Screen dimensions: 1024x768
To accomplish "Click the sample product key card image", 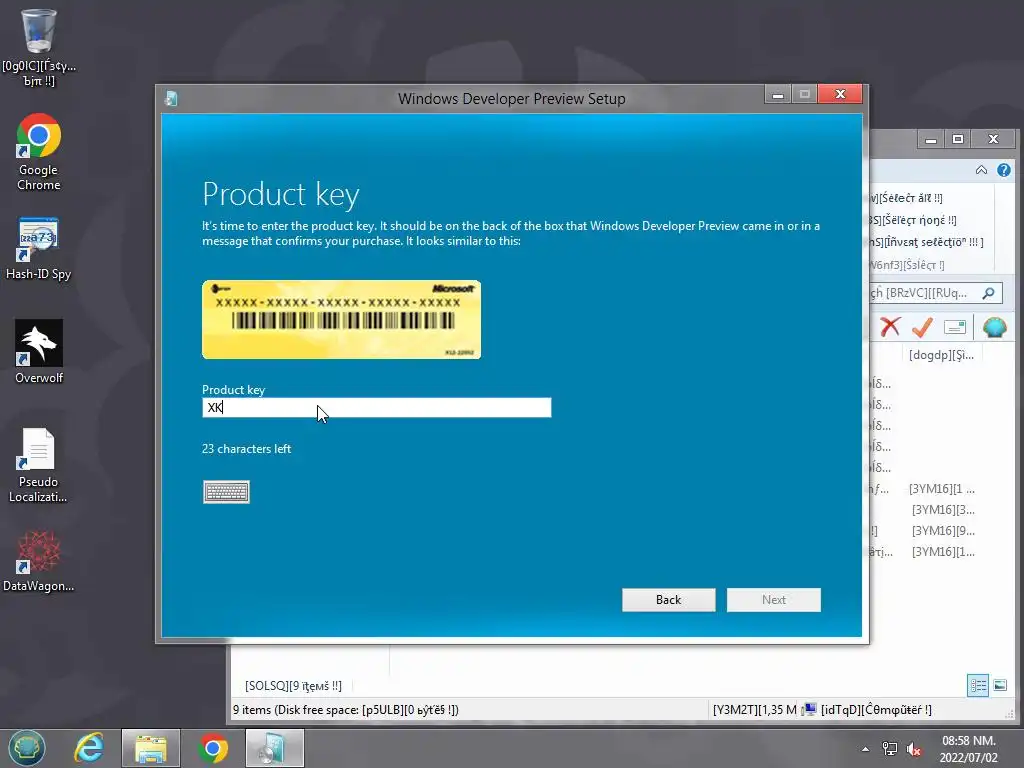I will point(342,319).
